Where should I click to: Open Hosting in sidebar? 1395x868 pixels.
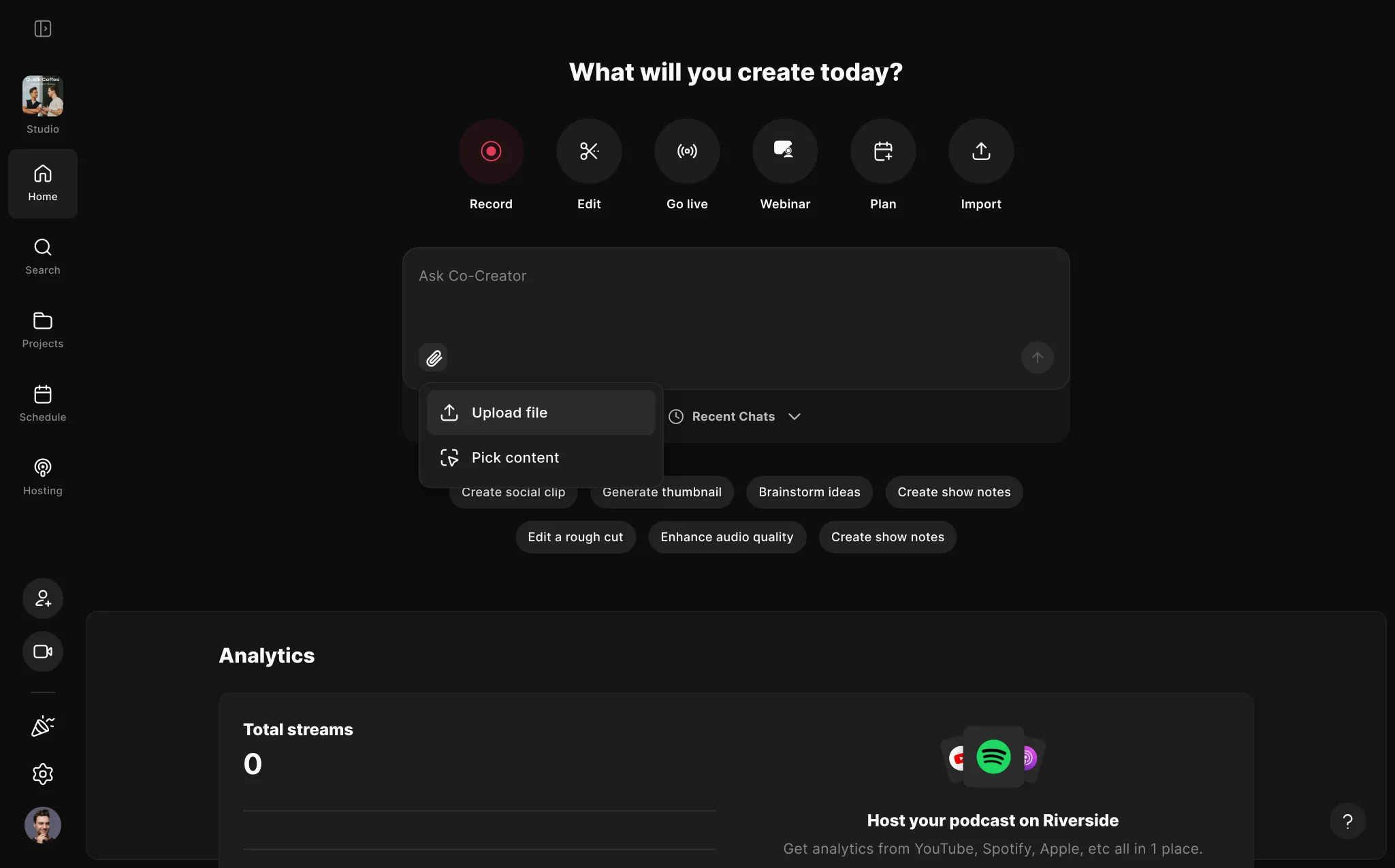click(43, 477)
